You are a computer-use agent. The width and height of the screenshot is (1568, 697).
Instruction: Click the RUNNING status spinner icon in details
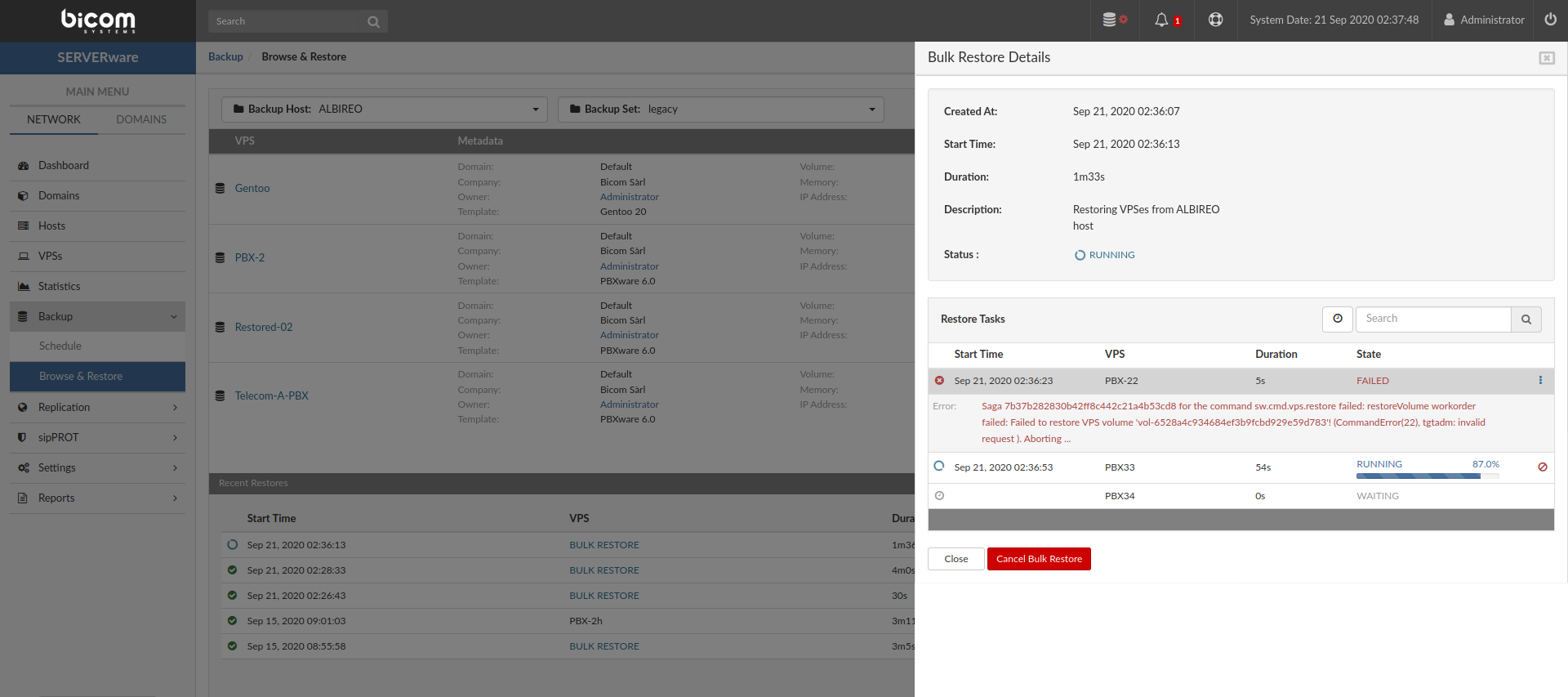pyautogui.click(x=1080, y=255)
